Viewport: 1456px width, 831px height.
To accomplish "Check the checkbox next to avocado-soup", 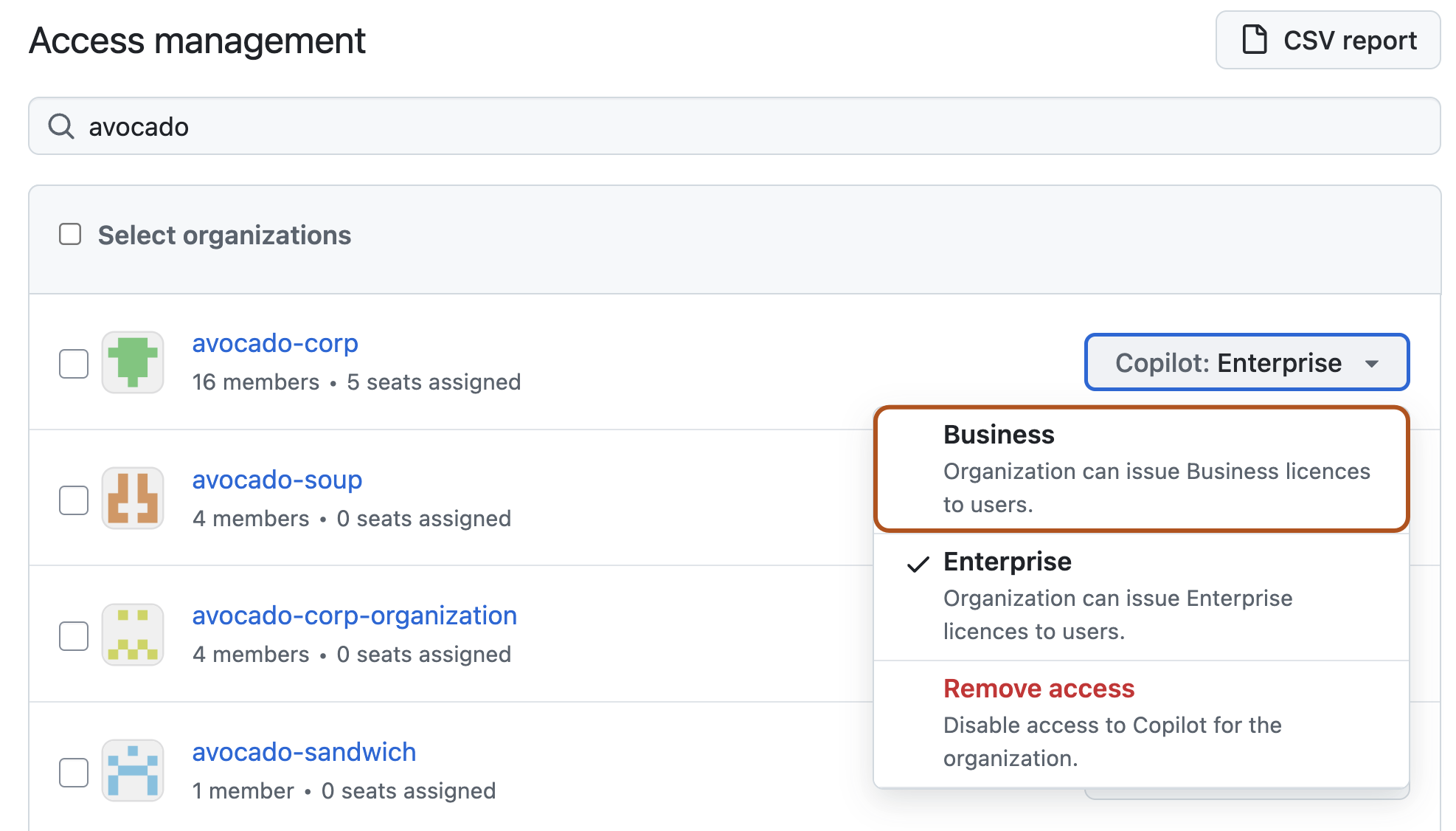I will 74,498.
